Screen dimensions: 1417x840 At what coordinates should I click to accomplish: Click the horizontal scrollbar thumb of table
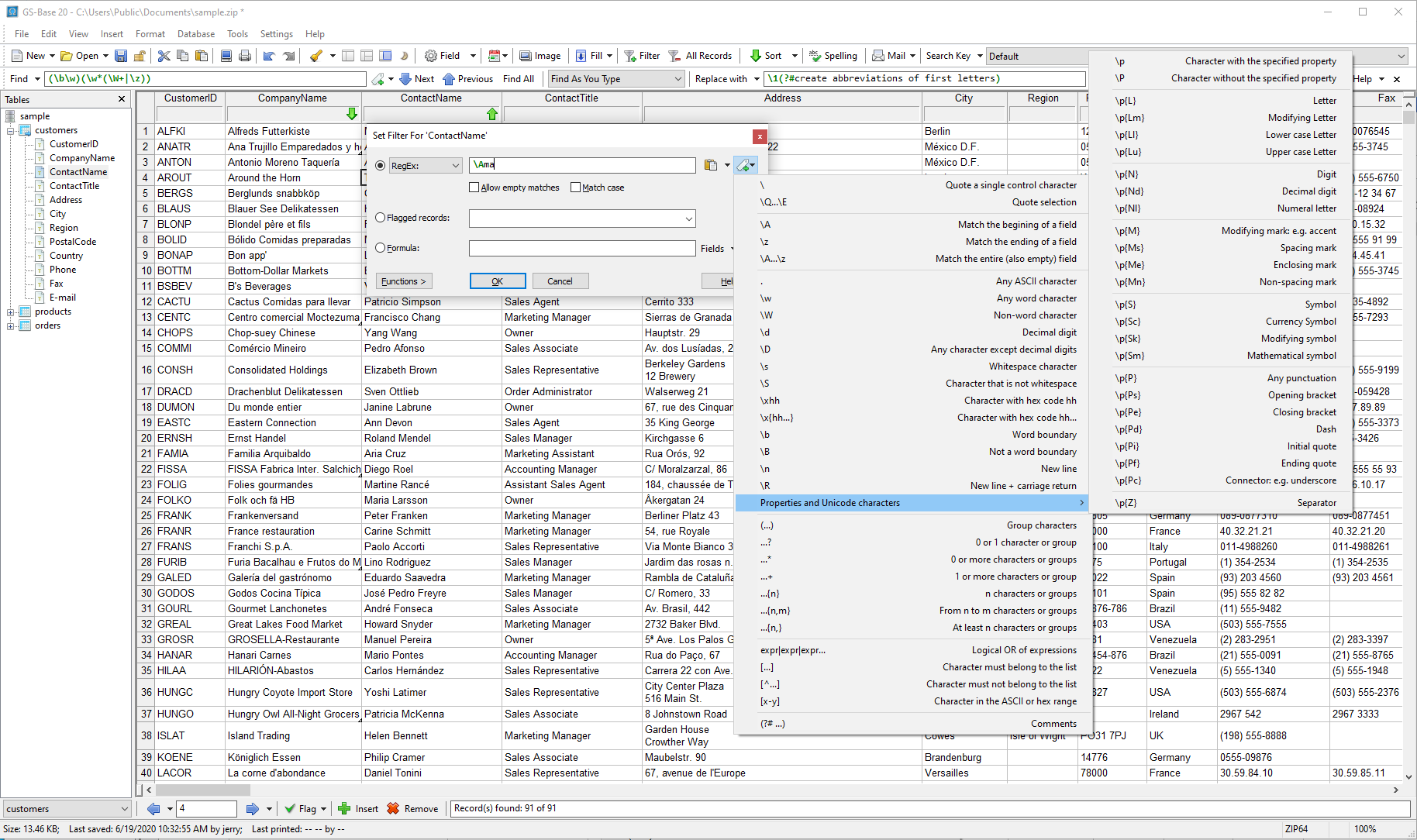[202, 790]
